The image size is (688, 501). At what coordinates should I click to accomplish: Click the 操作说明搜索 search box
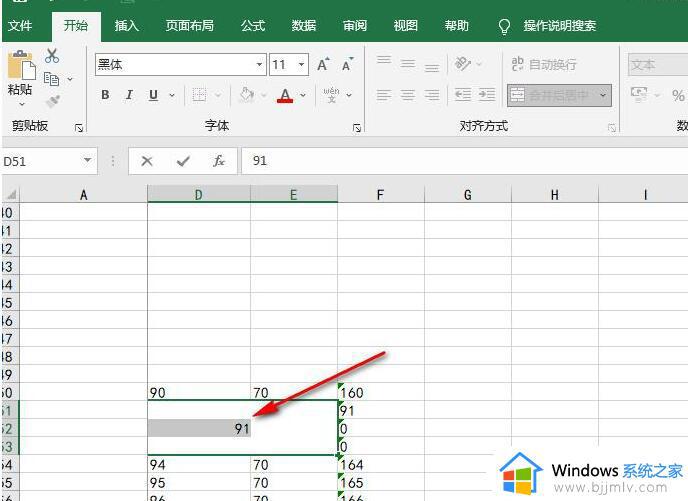pyautogui.click(x=559, y=26)
